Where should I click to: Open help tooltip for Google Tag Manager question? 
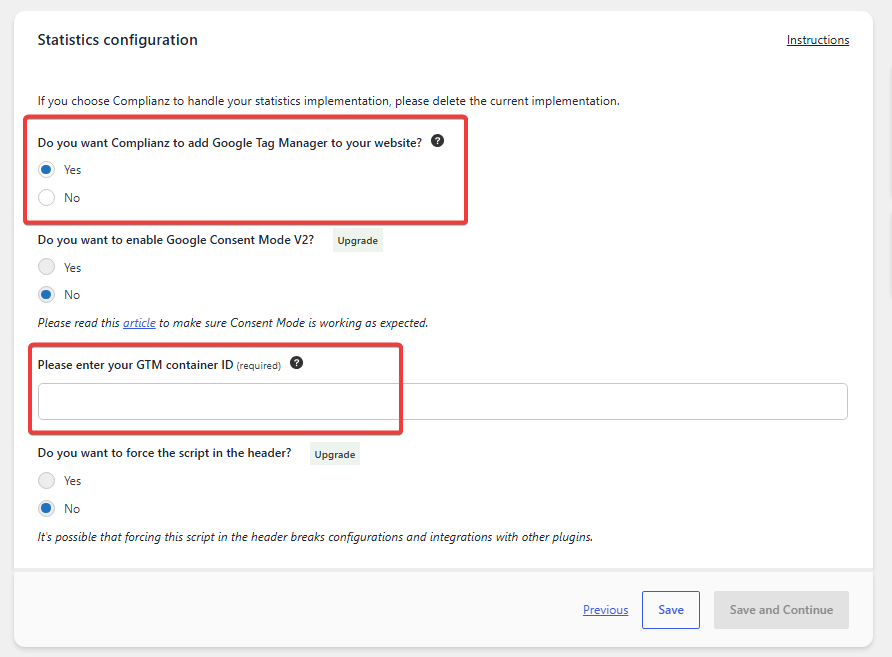coord(437,141)
